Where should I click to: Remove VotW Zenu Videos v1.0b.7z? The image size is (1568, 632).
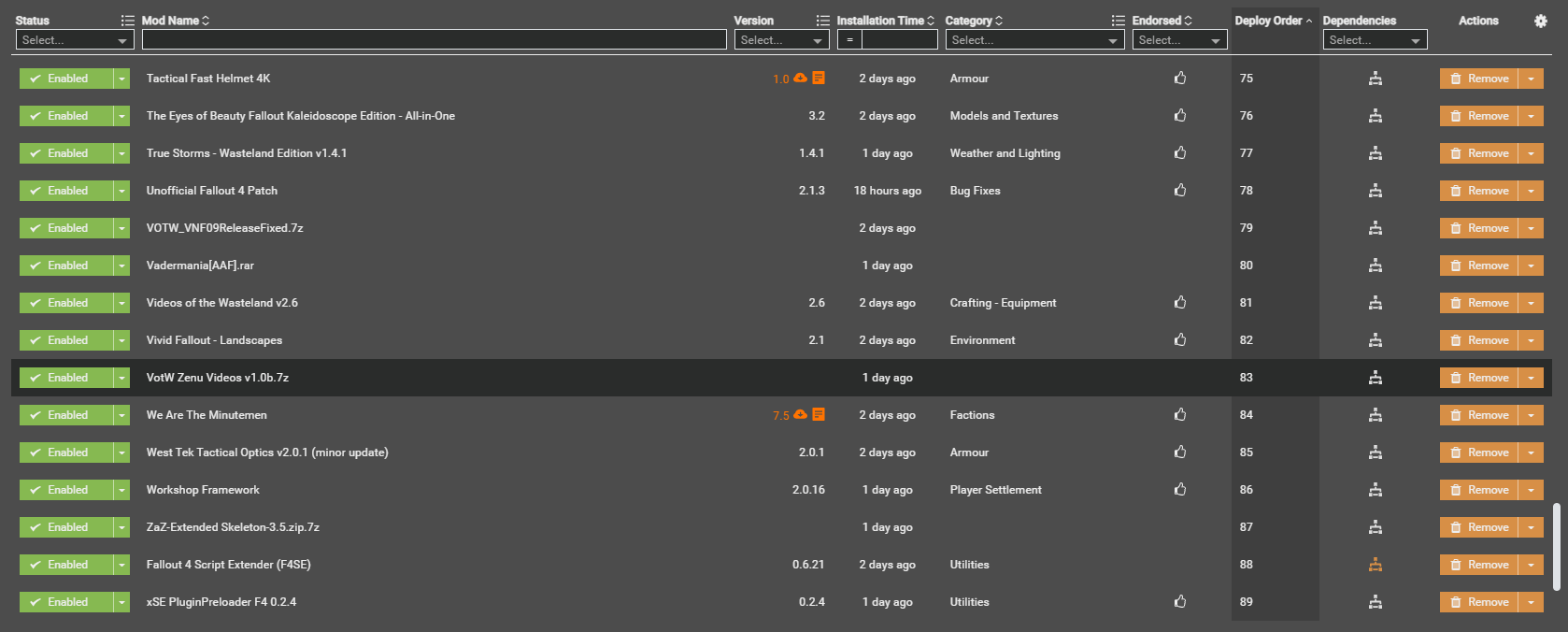tap(1479, 378)
